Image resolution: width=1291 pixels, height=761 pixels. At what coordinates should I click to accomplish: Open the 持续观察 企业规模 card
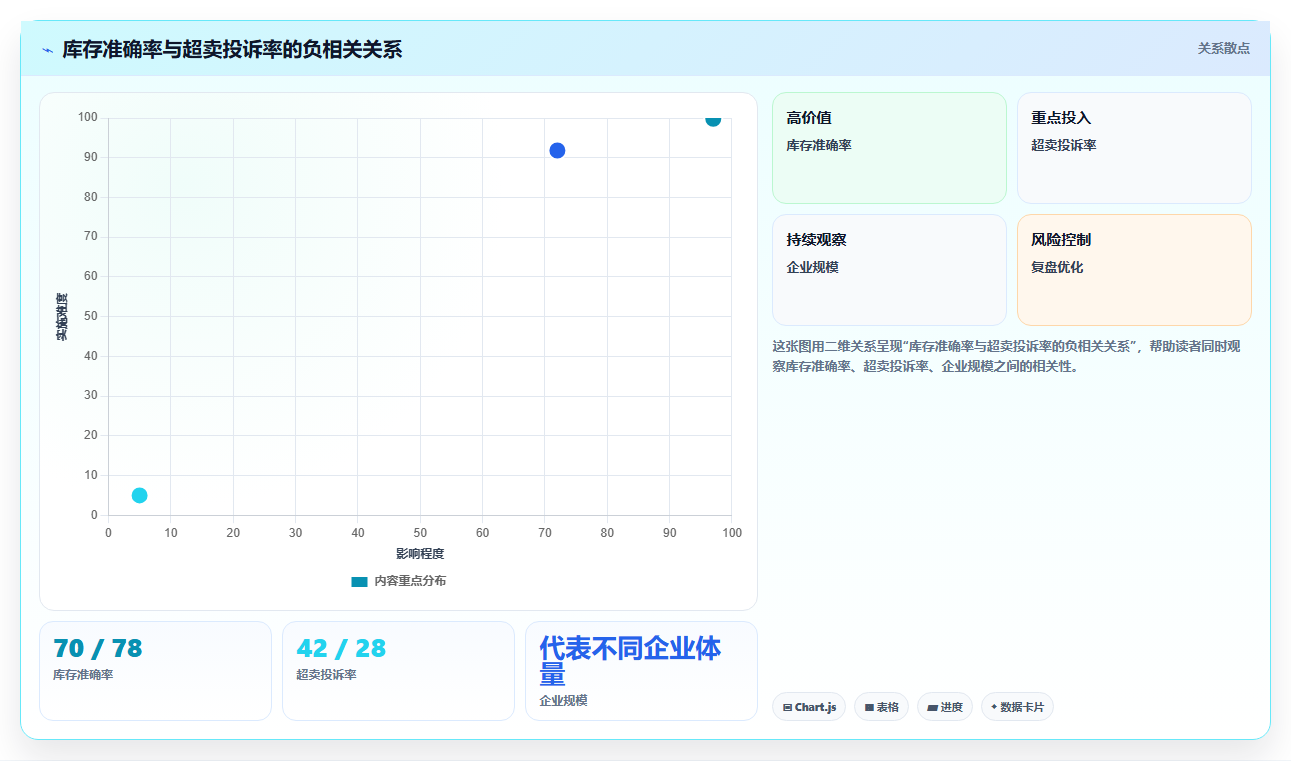pyautogui.click(x=889, y=270)
